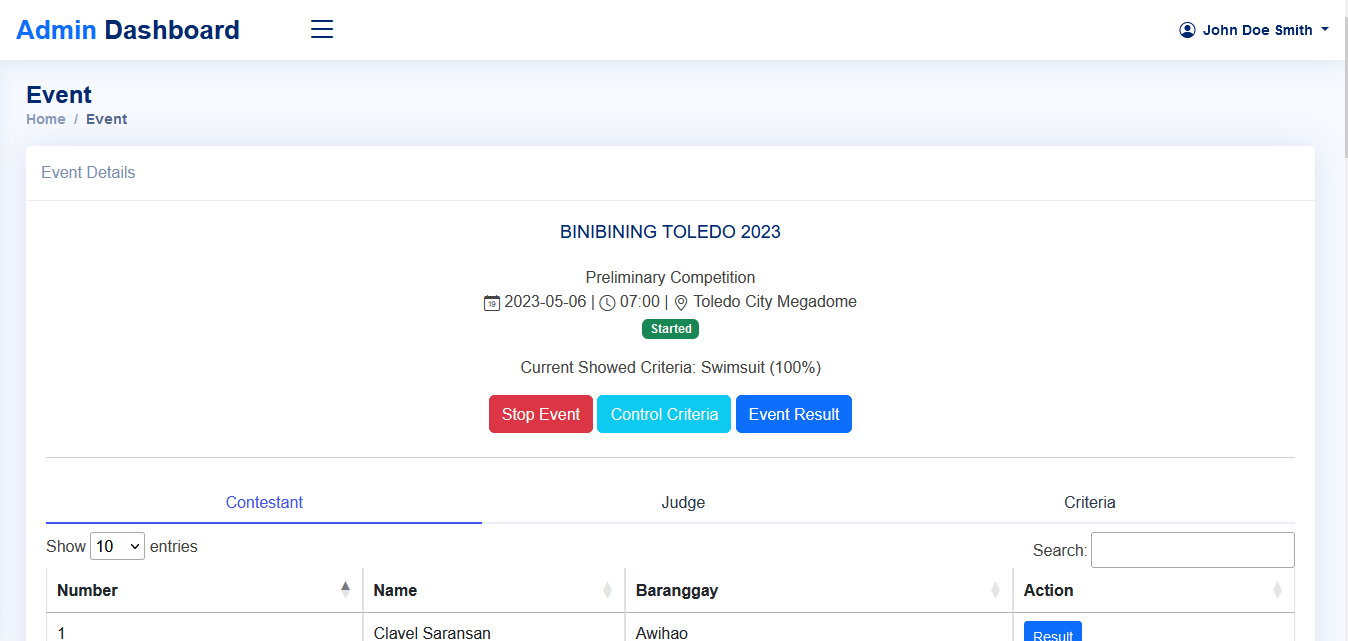
Task: Switch to the Judge tab
Action: 683,502
